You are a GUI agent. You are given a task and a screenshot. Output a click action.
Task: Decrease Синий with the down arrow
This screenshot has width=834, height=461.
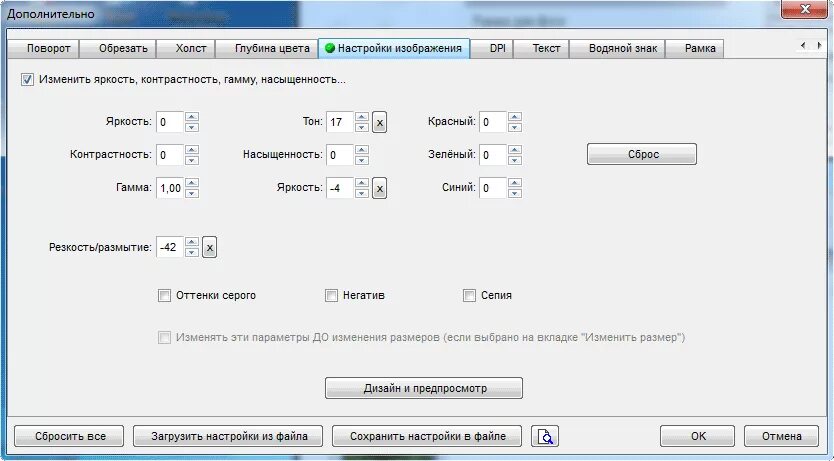pyautogui.click(x=514, y=193)
